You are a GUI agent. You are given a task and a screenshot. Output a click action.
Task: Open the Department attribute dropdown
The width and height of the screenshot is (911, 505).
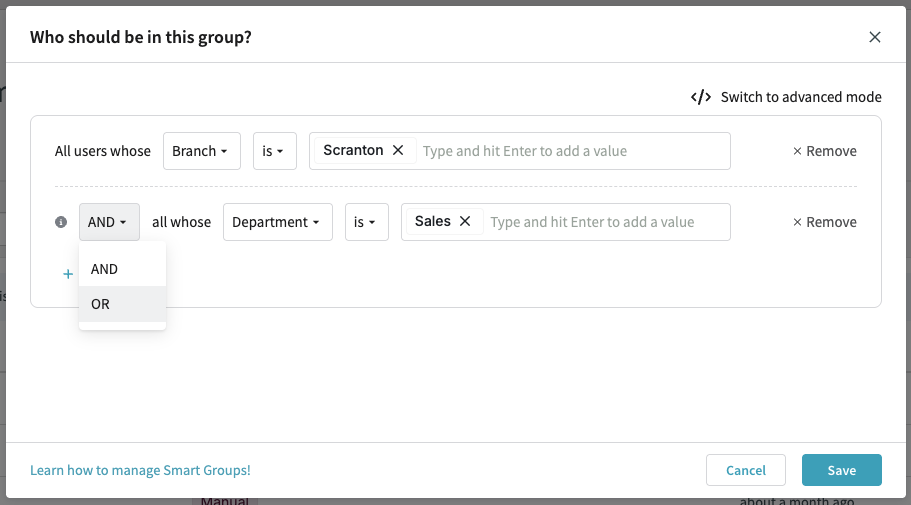pyautogui.click(x=277, y=222)
